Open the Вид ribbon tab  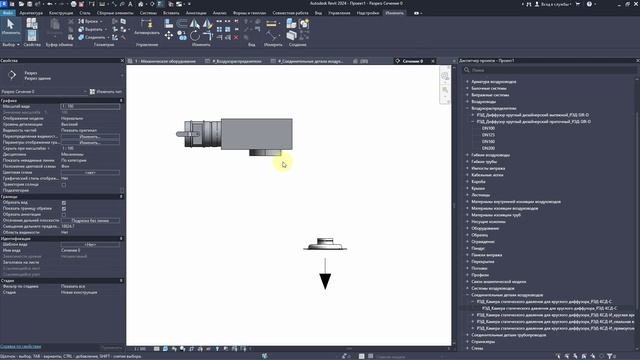click(x=318, y=13)
